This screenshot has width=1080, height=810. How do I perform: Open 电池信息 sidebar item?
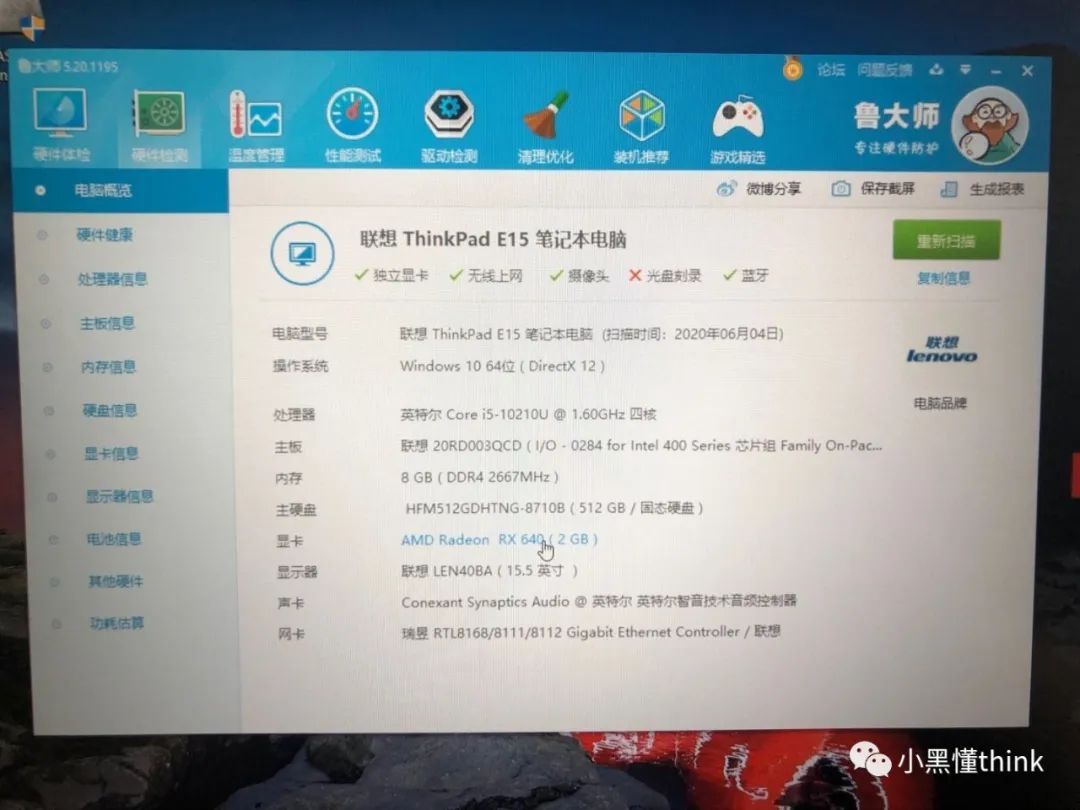[114, 539]
